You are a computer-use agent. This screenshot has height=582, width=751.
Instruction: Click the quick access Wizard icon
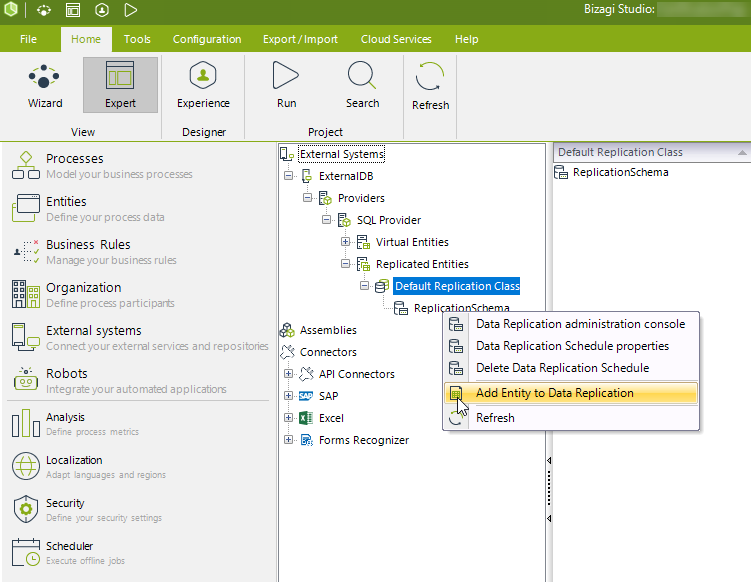[x=44, y=10]
